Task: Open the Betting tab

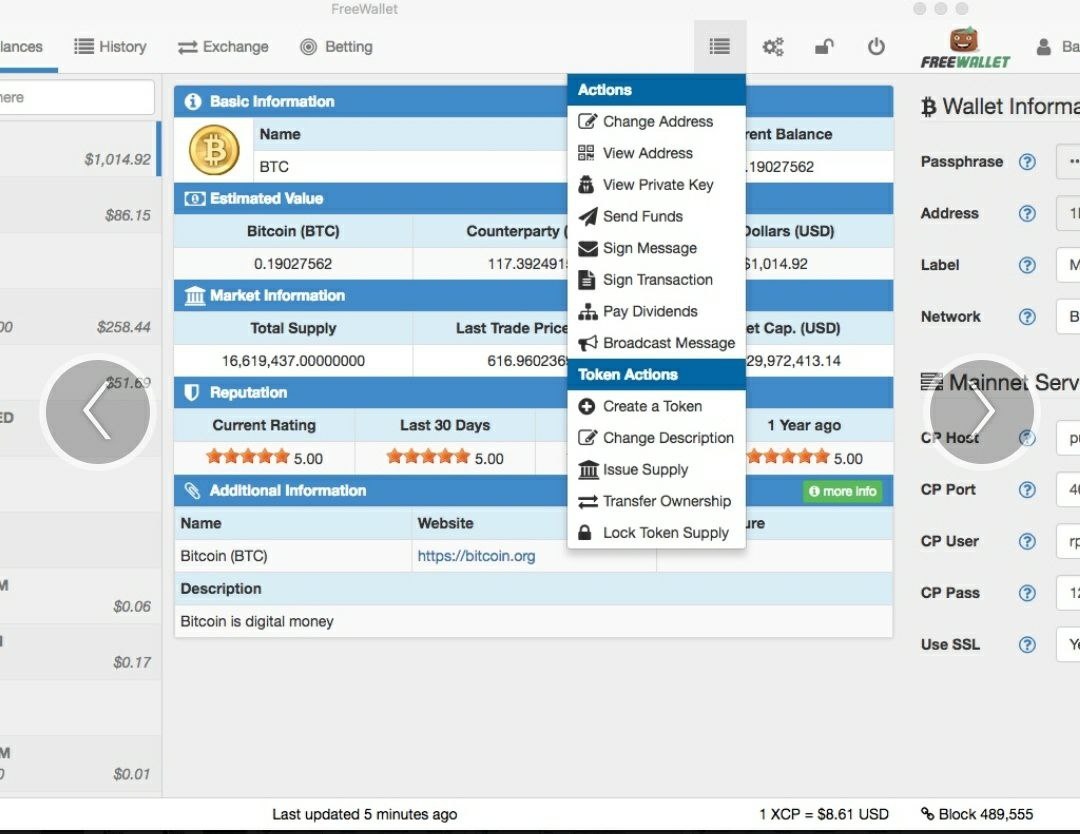Action: (x=337, y=47)
